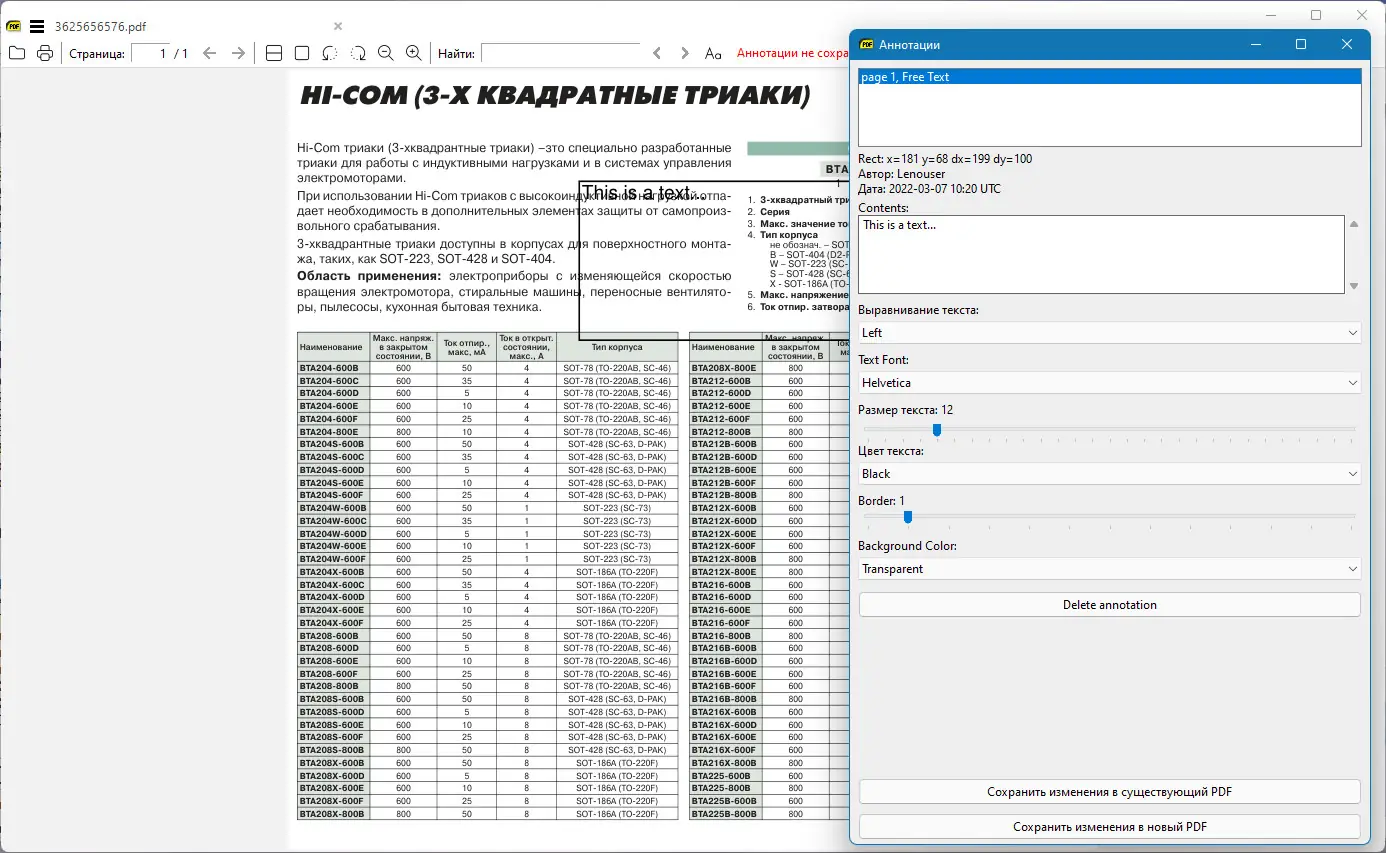The image size is (1386, 853).
Task: Click the BTA225B-800B table cell
Action: (725, 814)
